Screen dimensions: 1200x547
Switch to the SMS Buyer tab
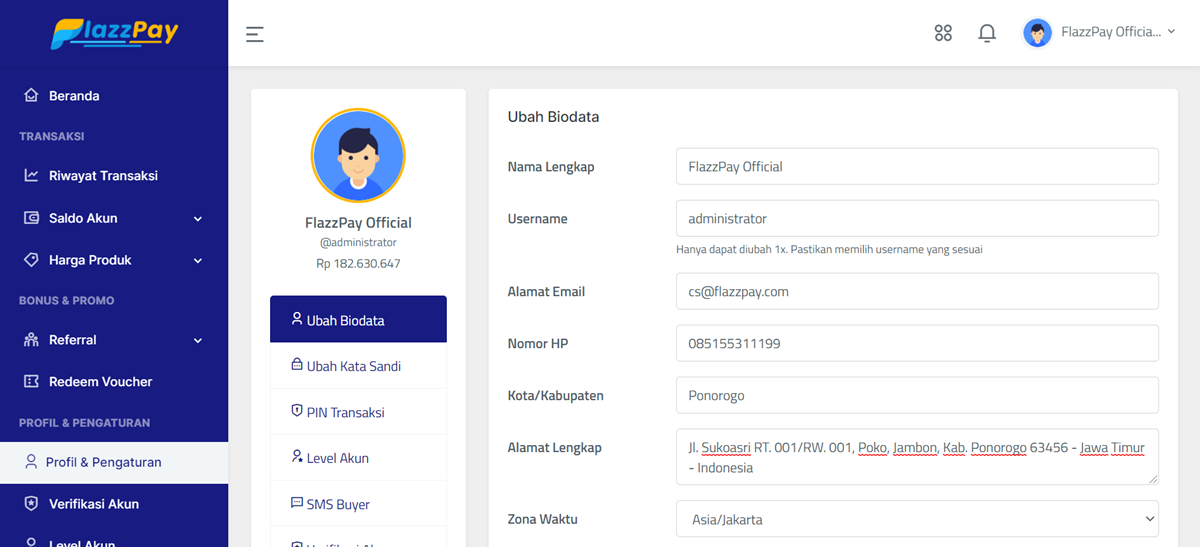pyautogui.click(x=358, y=504)
